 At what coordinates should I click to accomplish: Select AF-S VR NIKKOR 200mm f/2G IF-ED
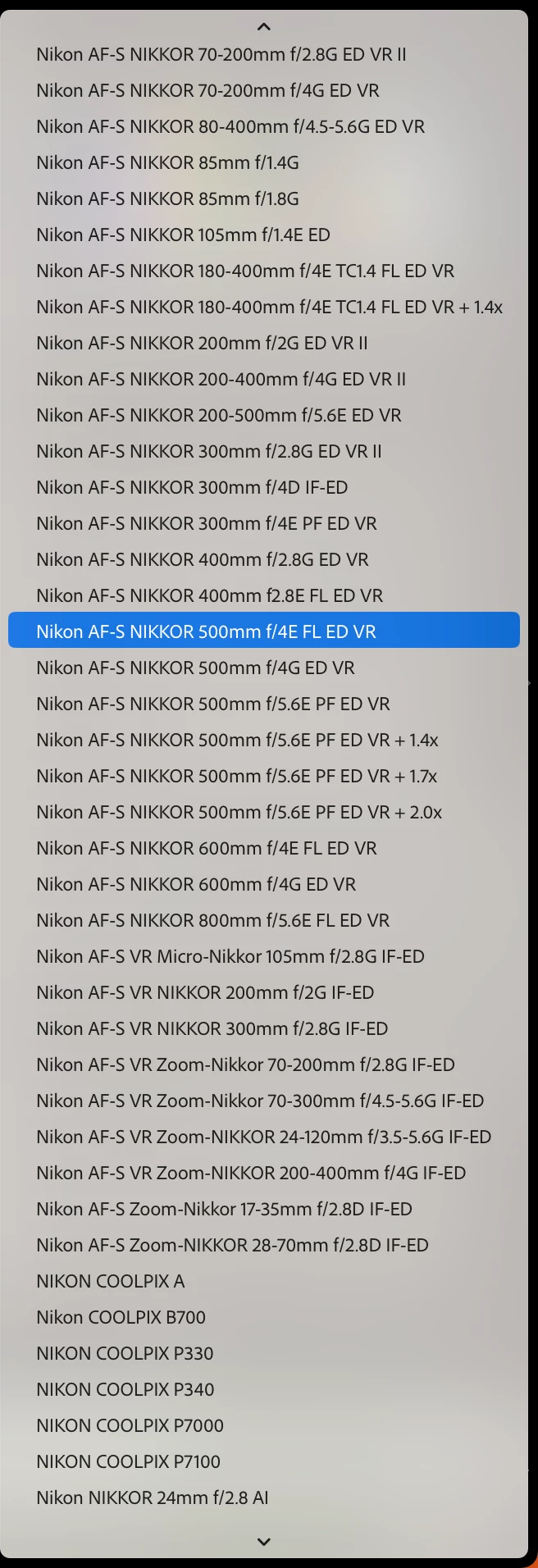(x=264, y=992)
